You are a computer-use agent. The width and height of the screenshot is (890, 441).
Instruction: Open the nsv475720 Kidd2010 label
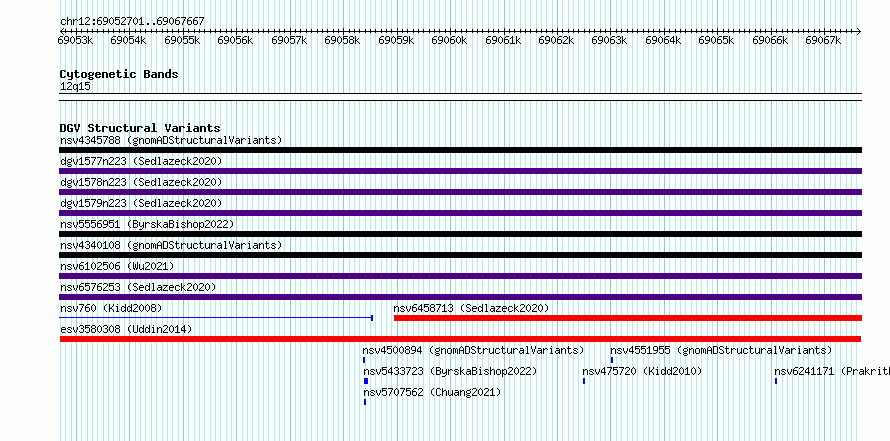(643, 371)
